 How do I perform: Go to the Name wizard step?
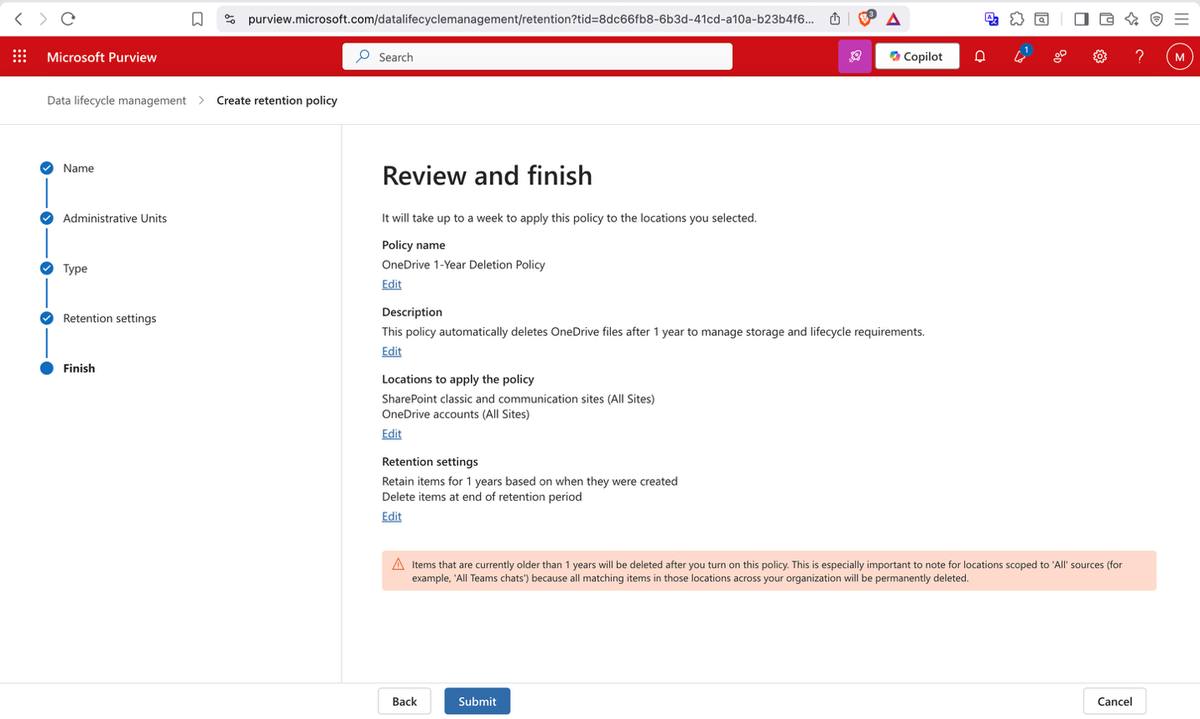click(x=78, y=168)
